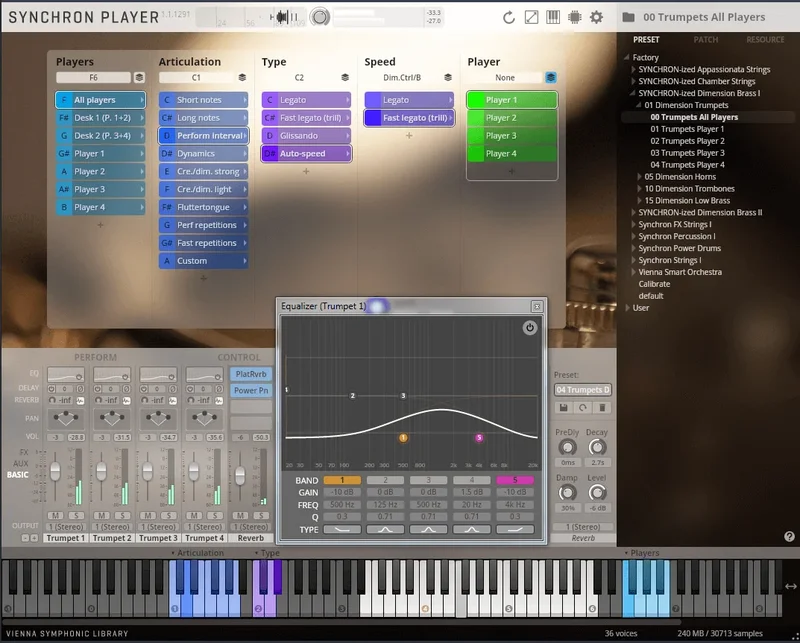Click the Trumpet 2 reverb waveform icon
This screenshot has height=643, width=800.
point(127,401)
